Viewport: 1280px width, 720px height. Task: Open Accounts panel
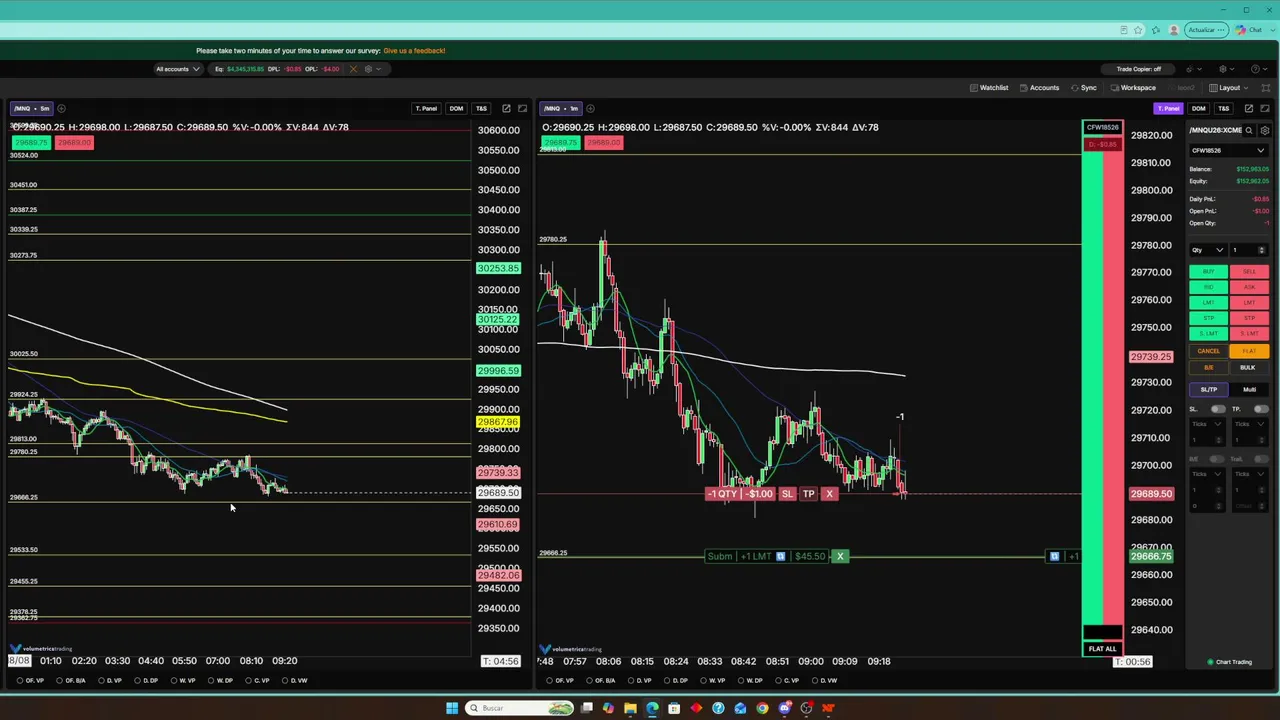[1039, 88]
